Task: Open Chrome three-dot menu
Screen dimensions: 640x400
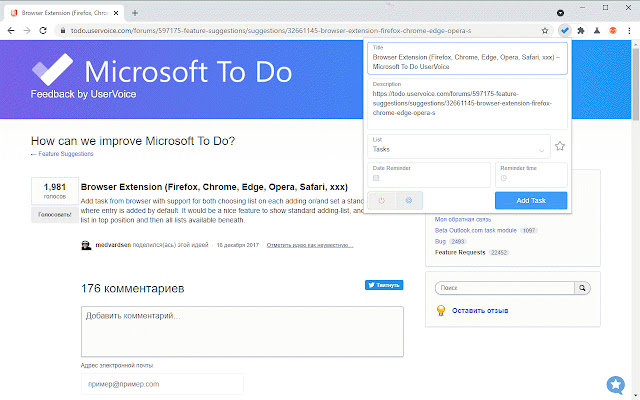Action: click(627, 31)
